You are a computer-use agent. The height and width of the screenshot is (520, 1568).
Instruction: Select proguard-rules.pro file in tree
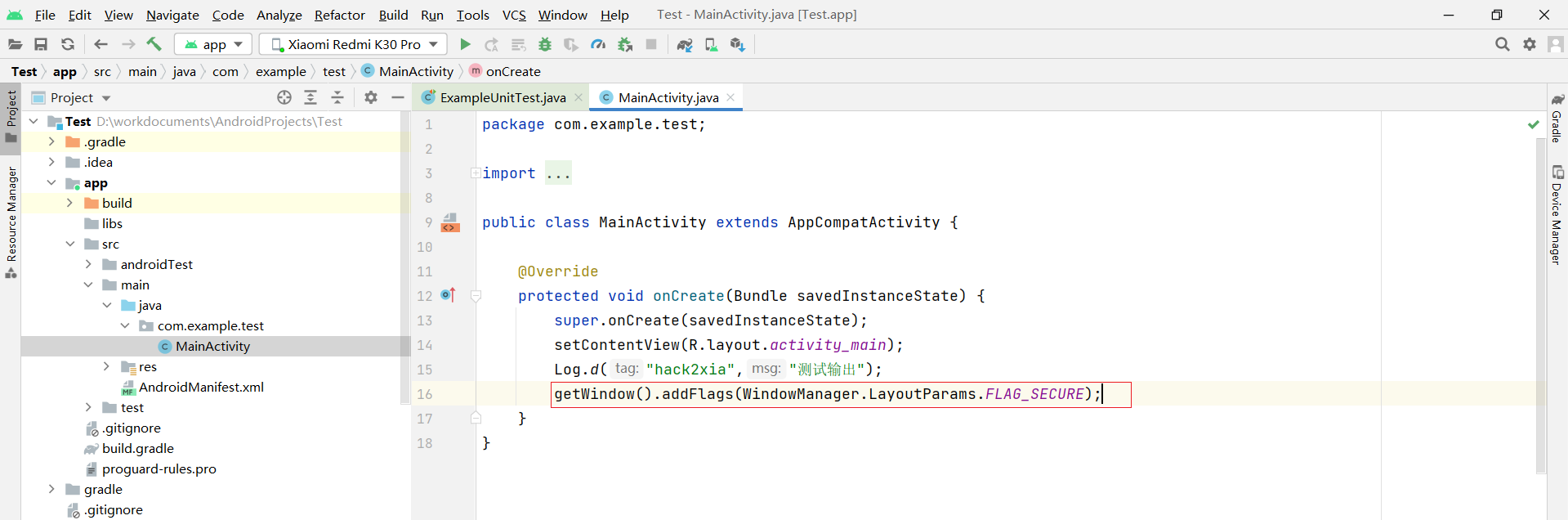[x=159, y=468]
